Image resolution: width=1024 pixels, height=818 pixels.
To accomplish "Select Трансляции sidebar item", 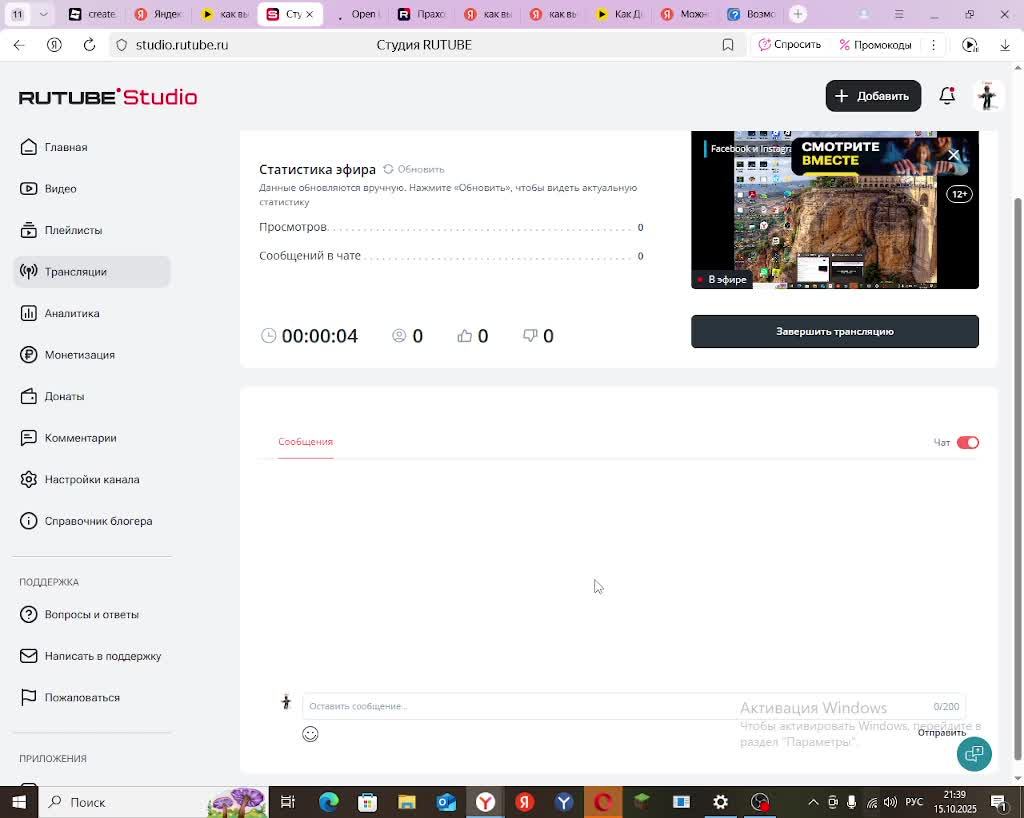I will point(91,272).
